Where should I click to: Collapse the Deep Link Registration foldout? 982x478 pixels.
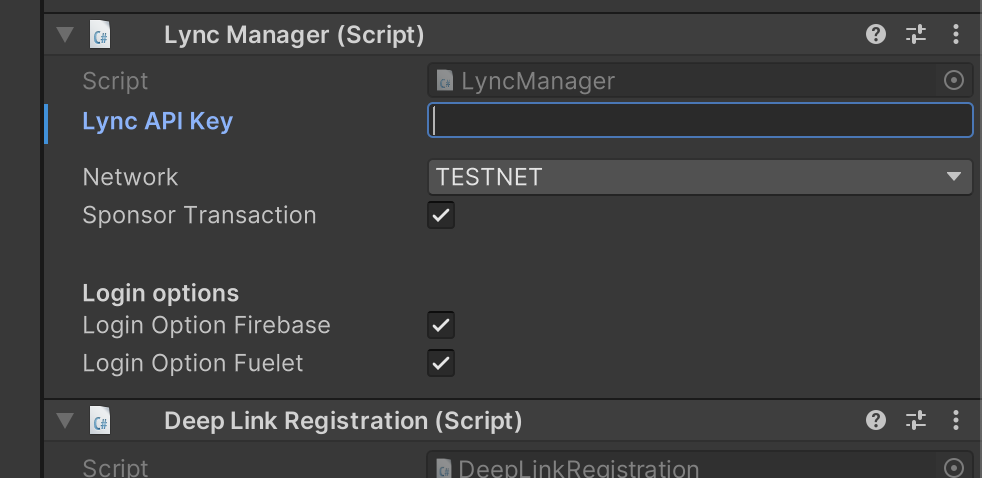65,420
